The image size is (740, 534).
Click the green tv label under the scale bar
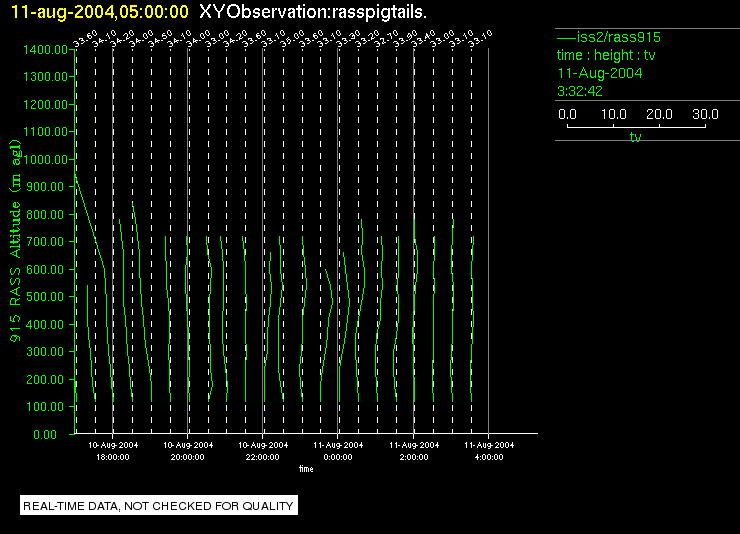coord(636,137)
